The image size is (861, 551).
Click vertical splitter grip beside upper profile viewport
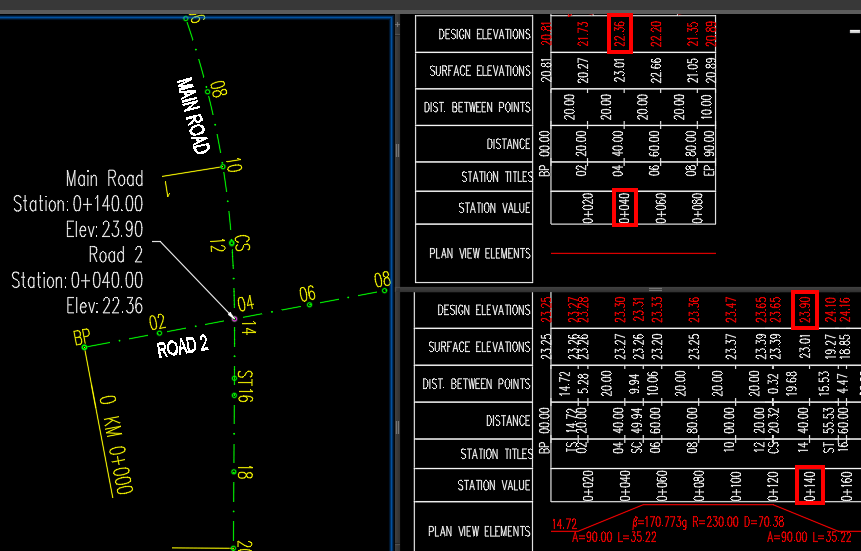point(398,151)
